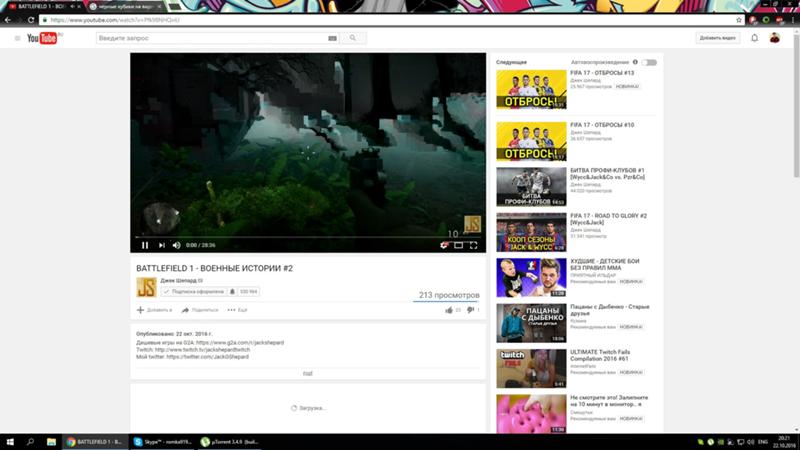The height and width of the screenshot is (450, 800).
Task: Switch to the second browser tab
Action: tap(125, 7)
